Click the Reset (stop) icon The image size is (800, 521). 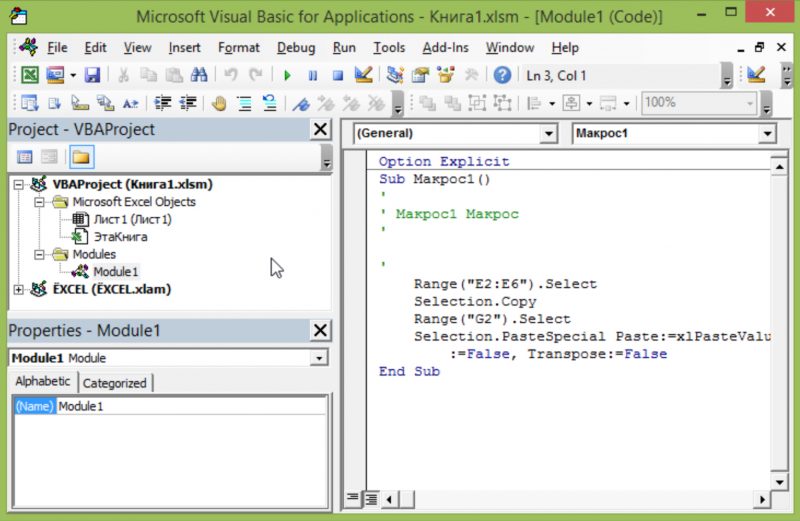point(338,76)
